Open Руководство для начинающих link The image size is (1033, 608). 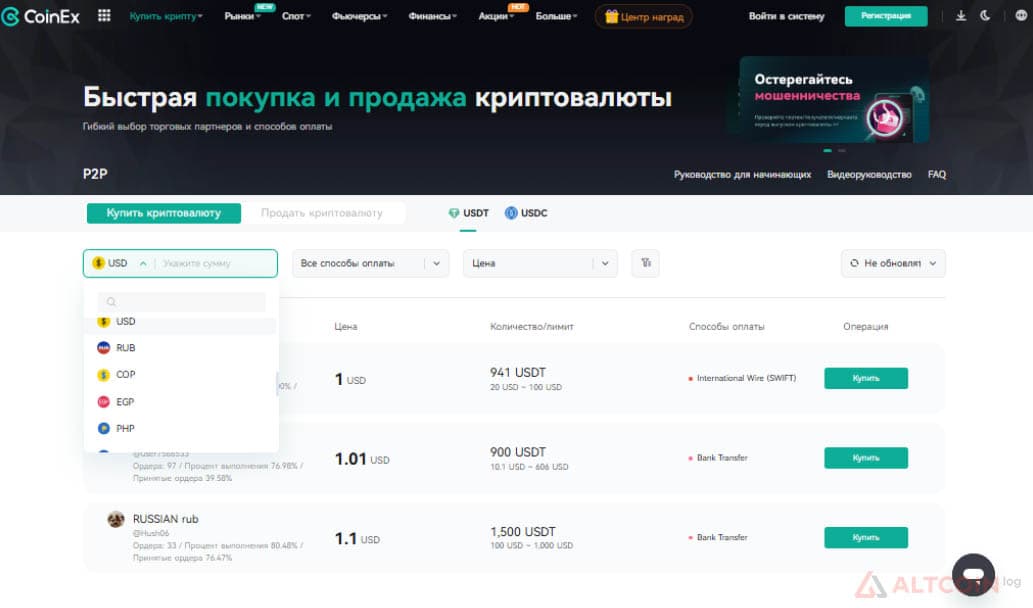click(x=742, y=175)
